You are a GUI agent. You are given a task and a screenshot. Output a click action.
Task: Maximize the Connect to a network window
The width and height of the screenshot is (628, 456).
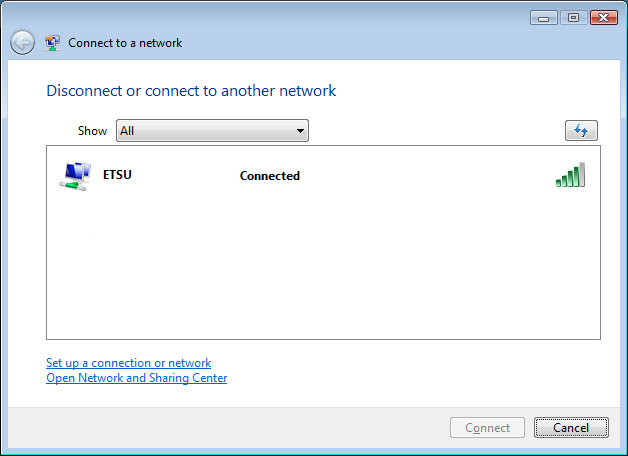click(x=574, y=17)
